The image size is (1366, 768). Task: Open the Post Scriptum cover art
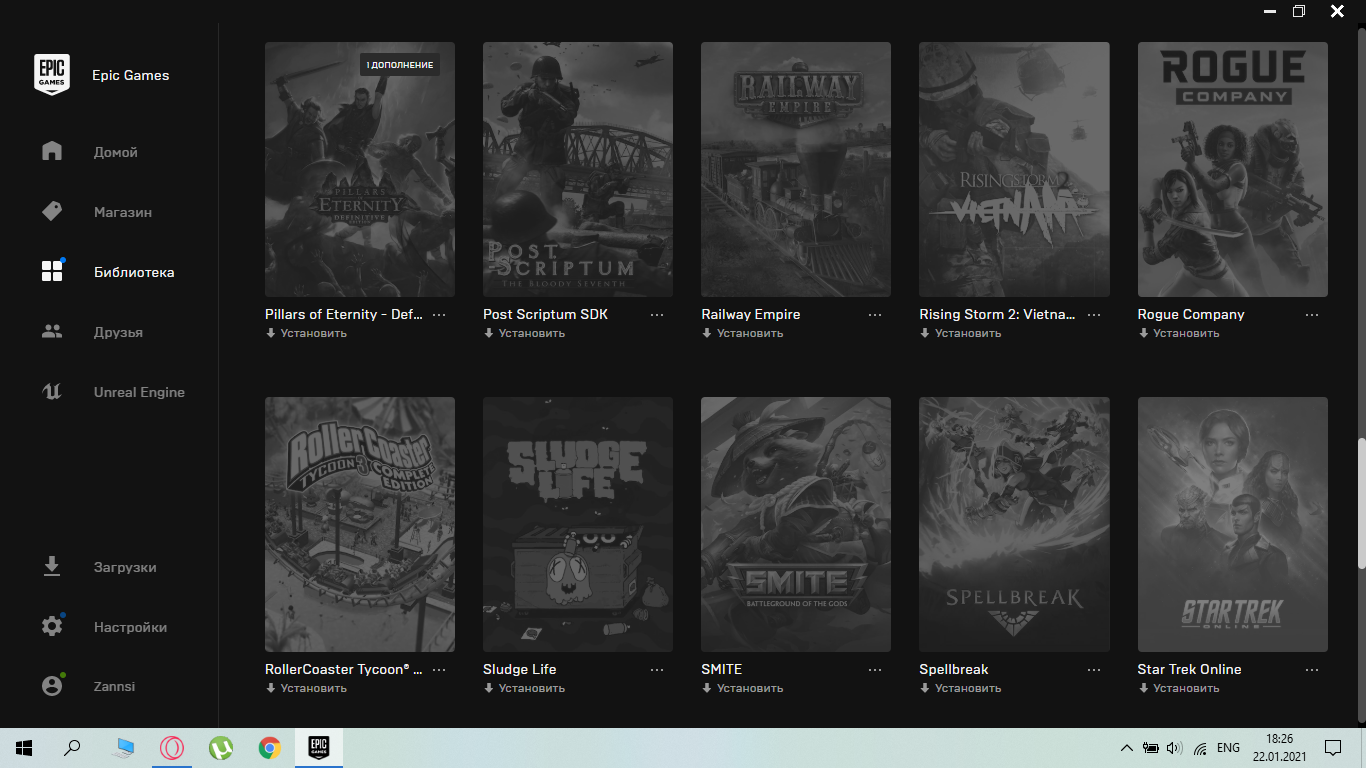[578, 169]
